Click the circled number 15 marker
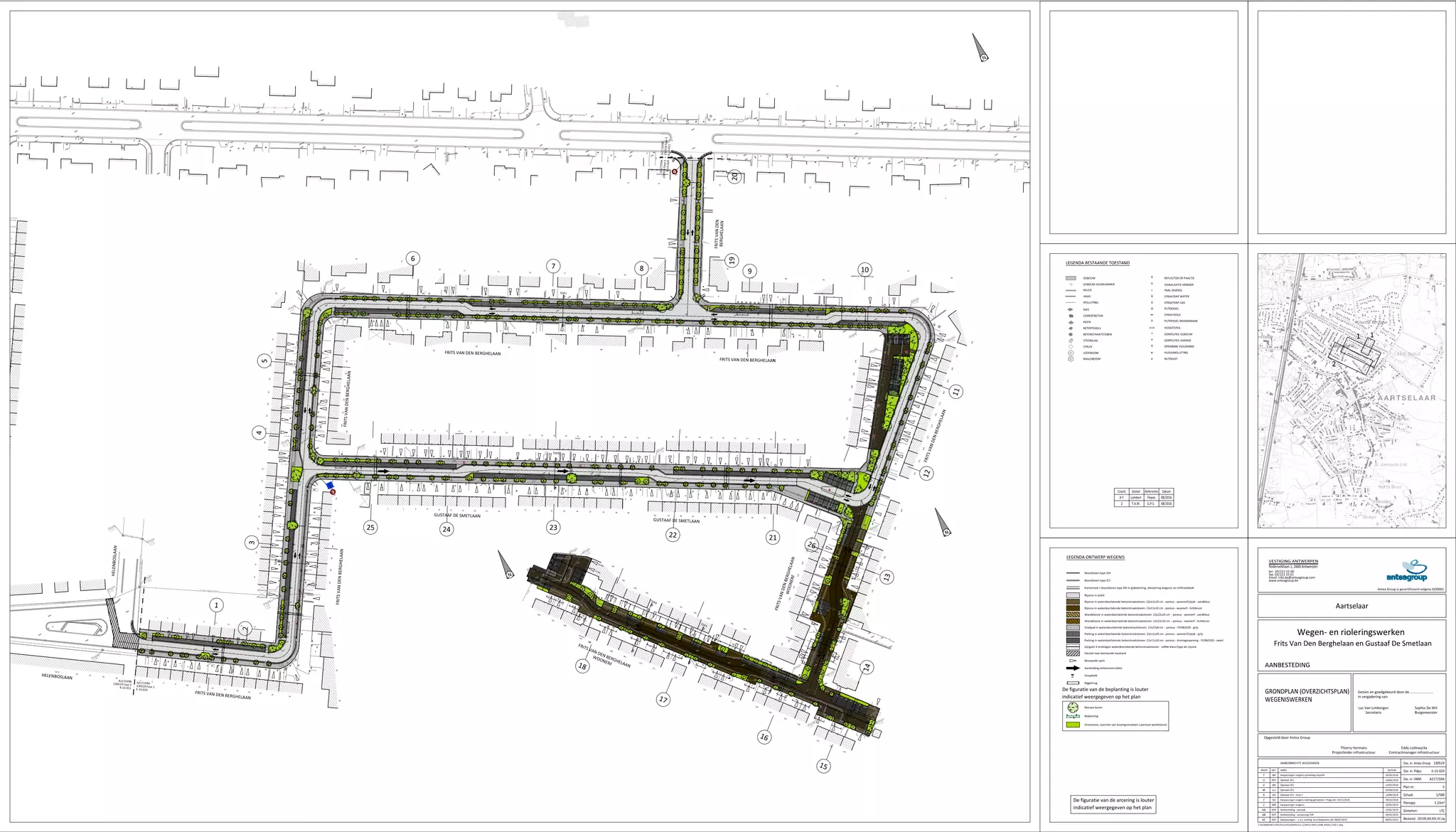This screenshot has width=1456, height=832. click(x=823, y=766)
